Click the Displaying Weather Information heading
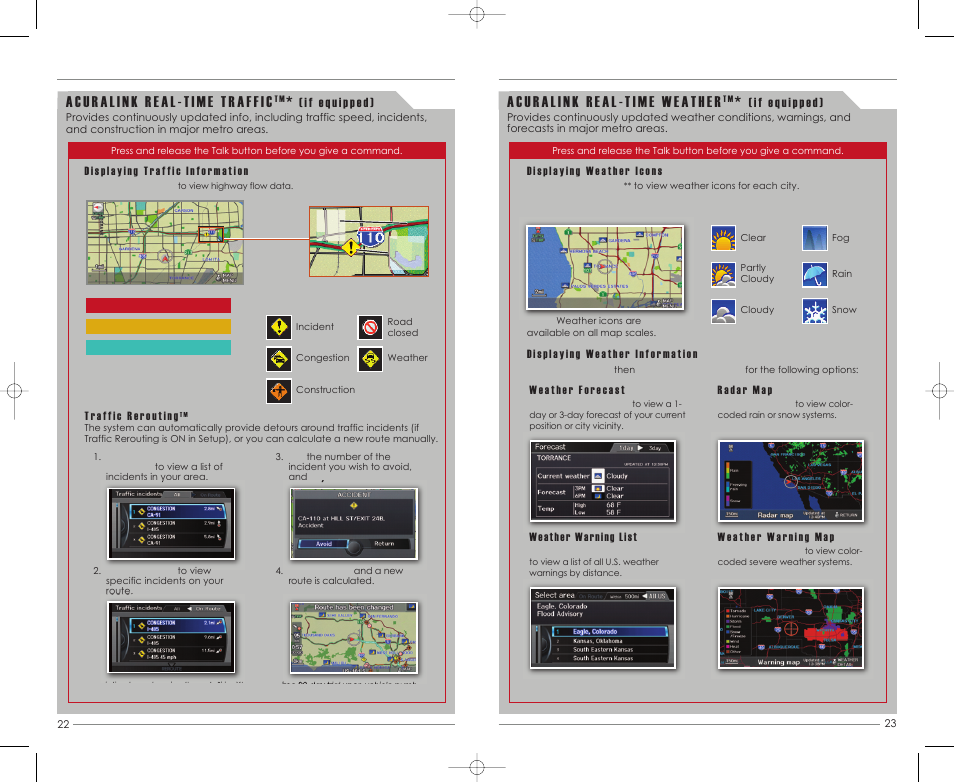954x782 pixels. [612, 354]
